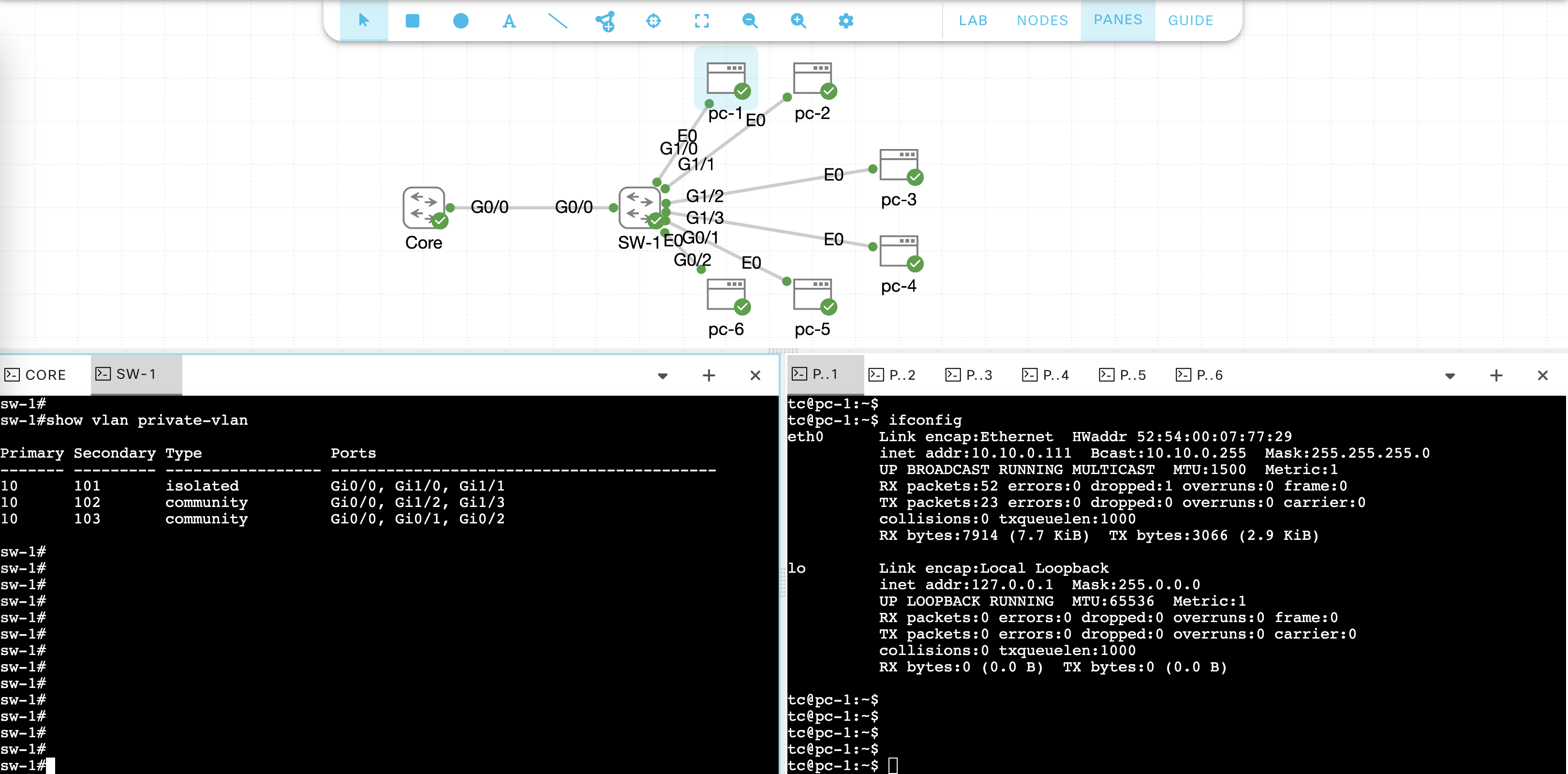
Task: Choose the rectangle annotation tool
Action: 412,21
